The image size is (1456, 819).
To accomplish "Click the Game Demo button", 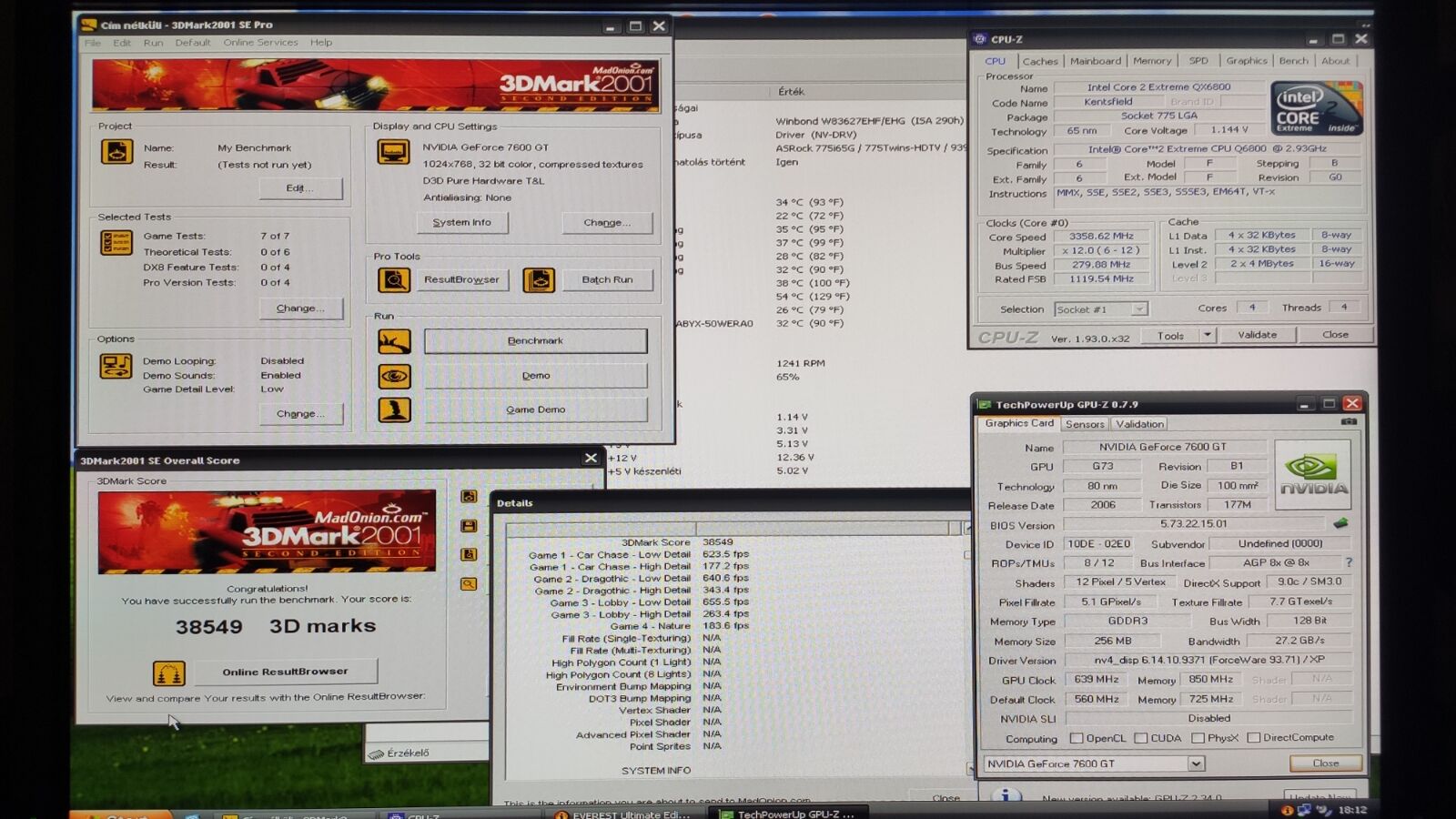I will pyautogui.click(x=536, y=410).
